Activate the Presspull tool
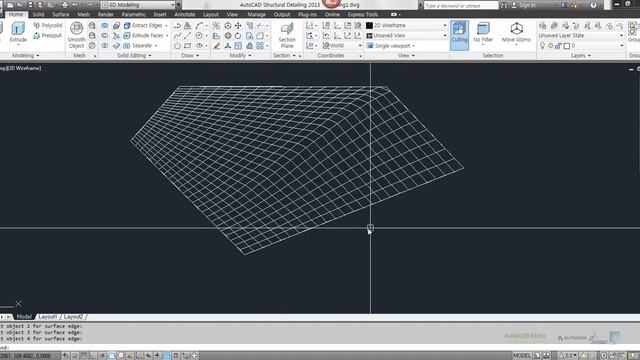The width and height of the screenshot is (640, 360). click(x=48, y=36)
